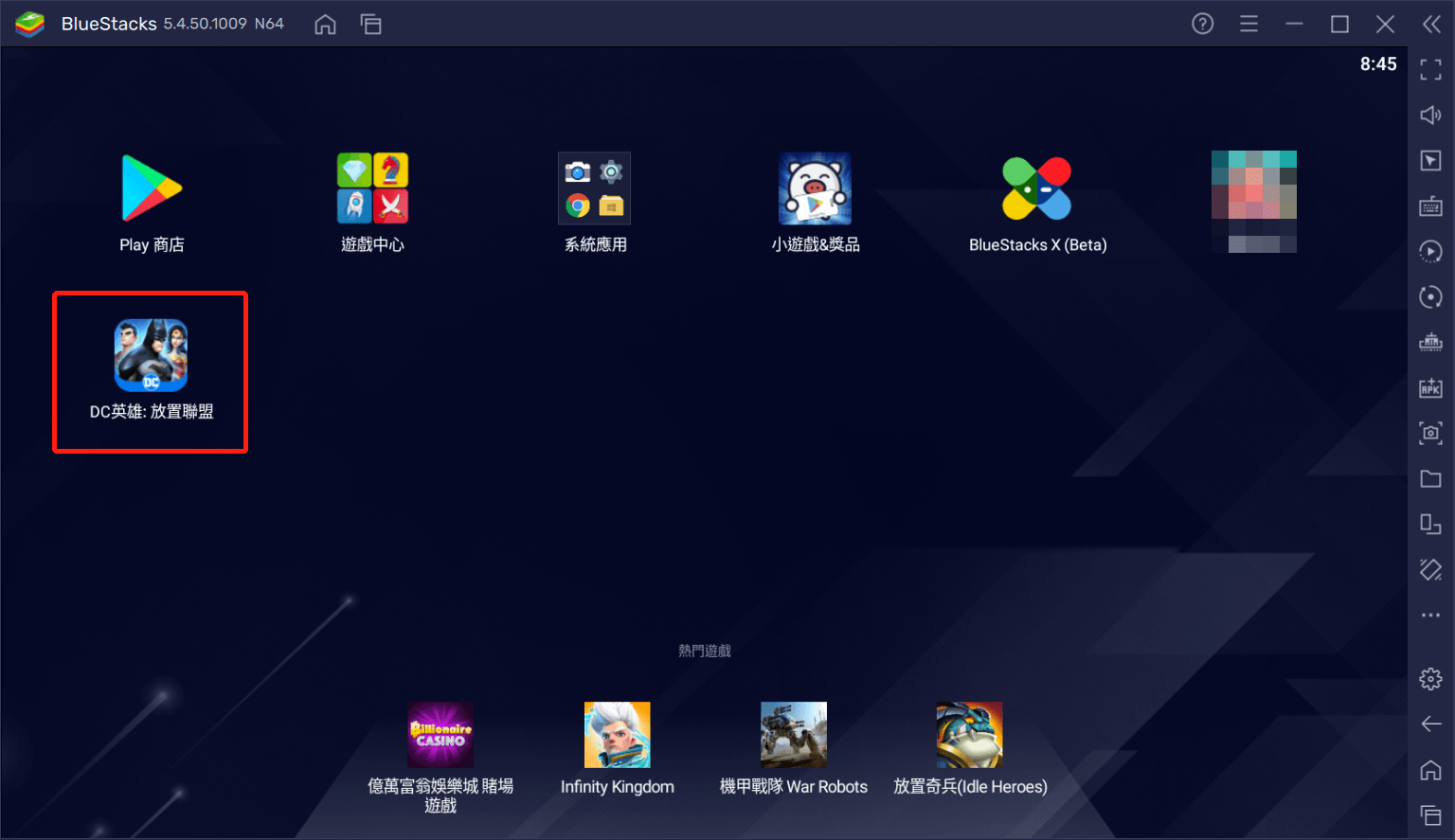This screenshot has height=840, width=1455.
Task: Click recent apps icon at sidebar bottom
Action: [1430, 814]
